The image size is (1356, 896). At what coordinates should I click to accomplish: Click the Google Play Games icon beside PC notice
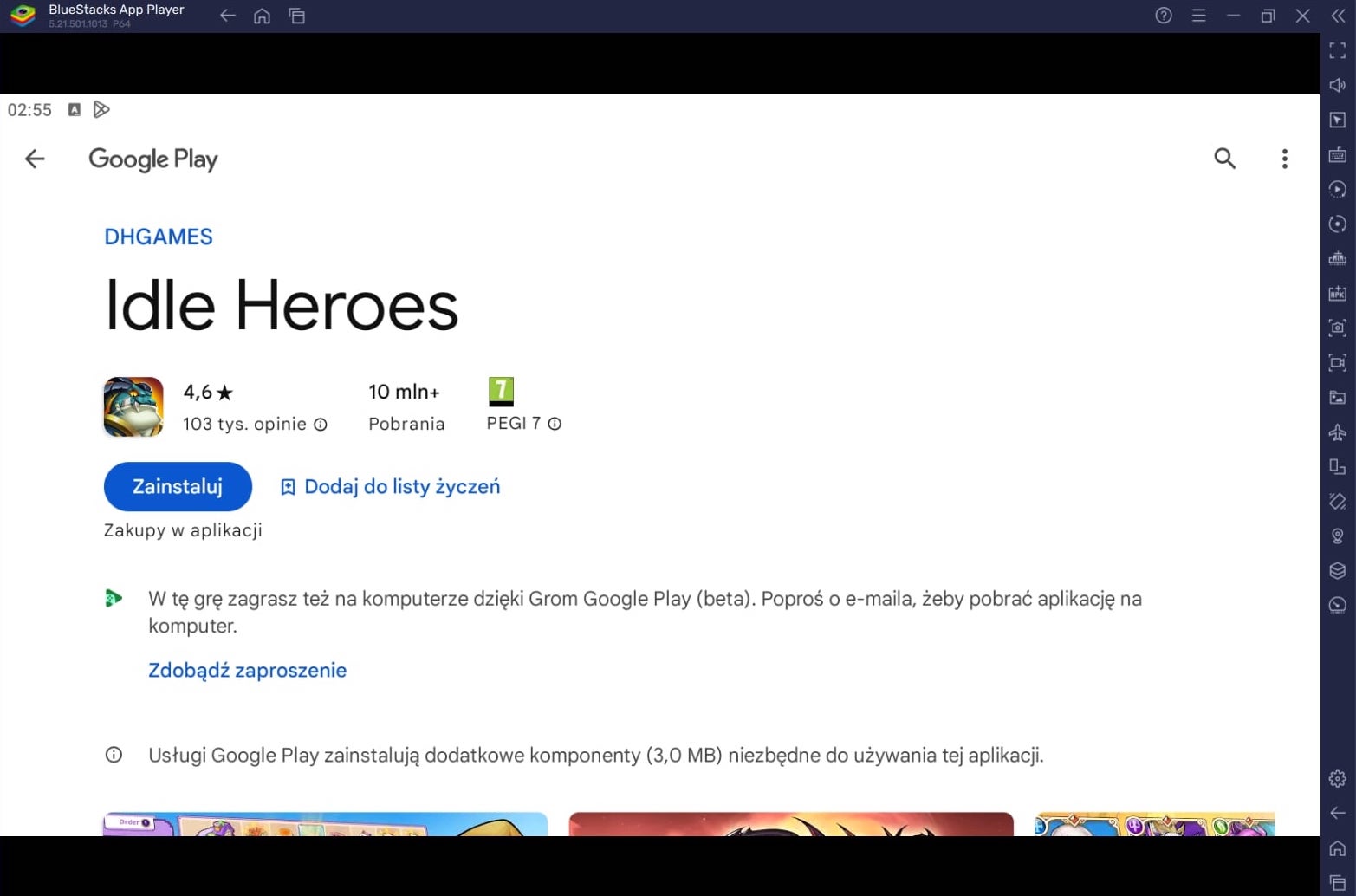coord(114,598)
